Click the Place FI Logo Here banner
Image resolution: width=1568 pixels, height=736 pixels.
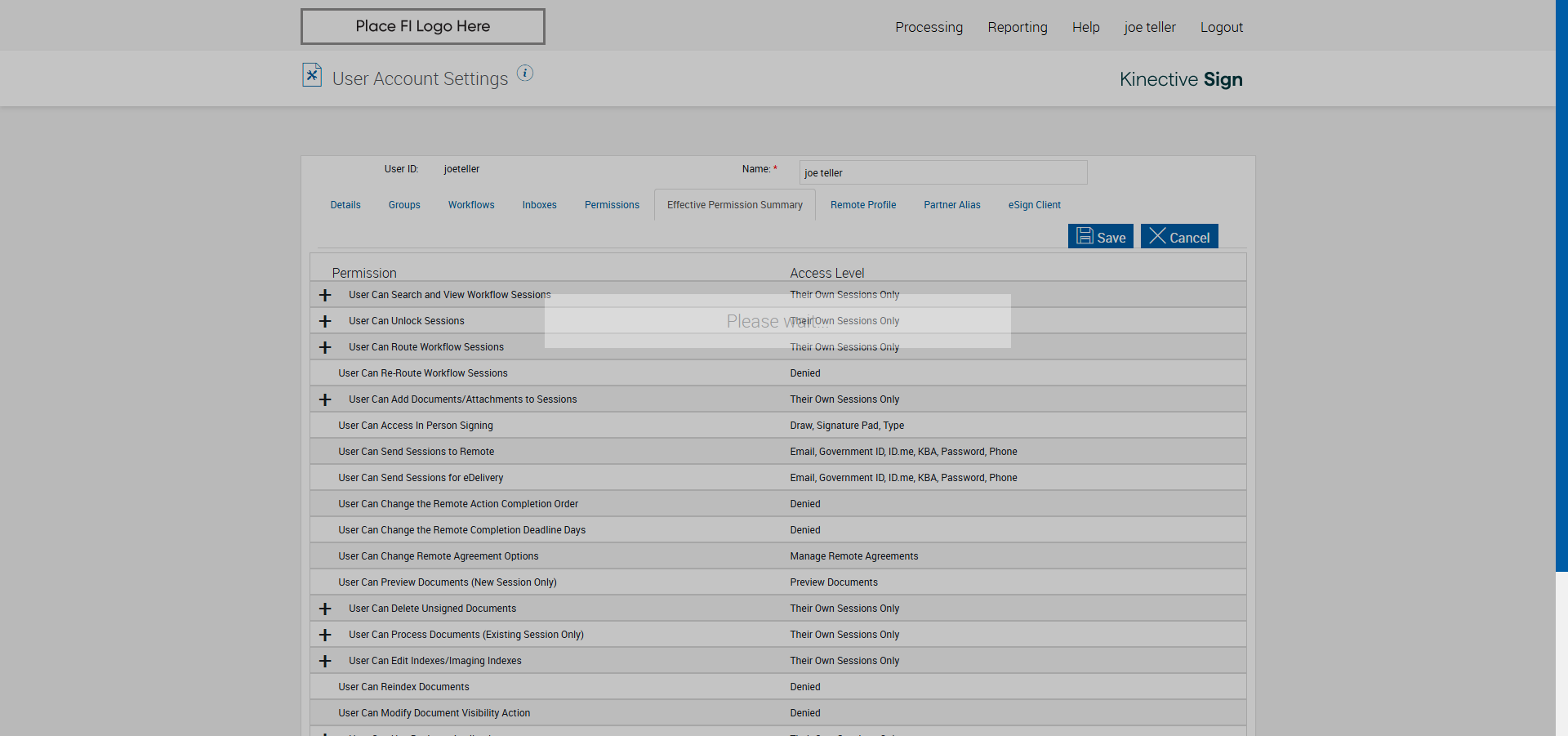422,26
